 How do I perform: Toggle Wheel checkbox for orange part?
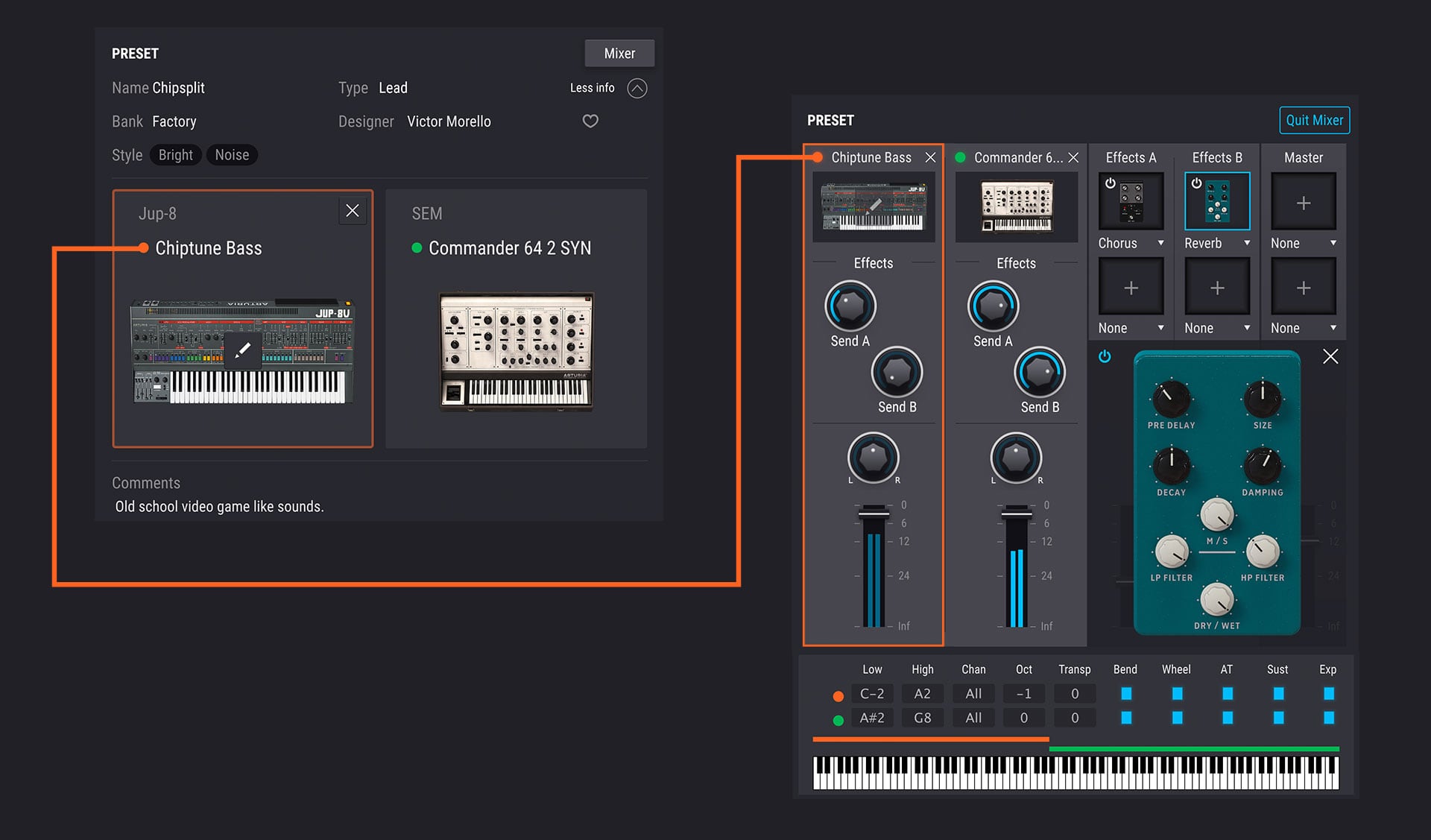[1177, 694]
